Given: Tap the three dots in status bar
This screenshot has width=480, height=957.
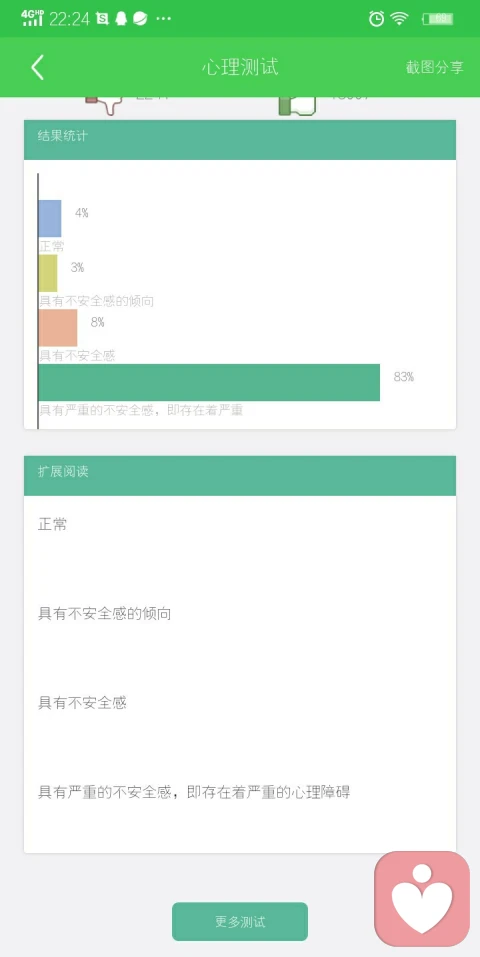Looking at the screenshot, I should coord(164,19).
